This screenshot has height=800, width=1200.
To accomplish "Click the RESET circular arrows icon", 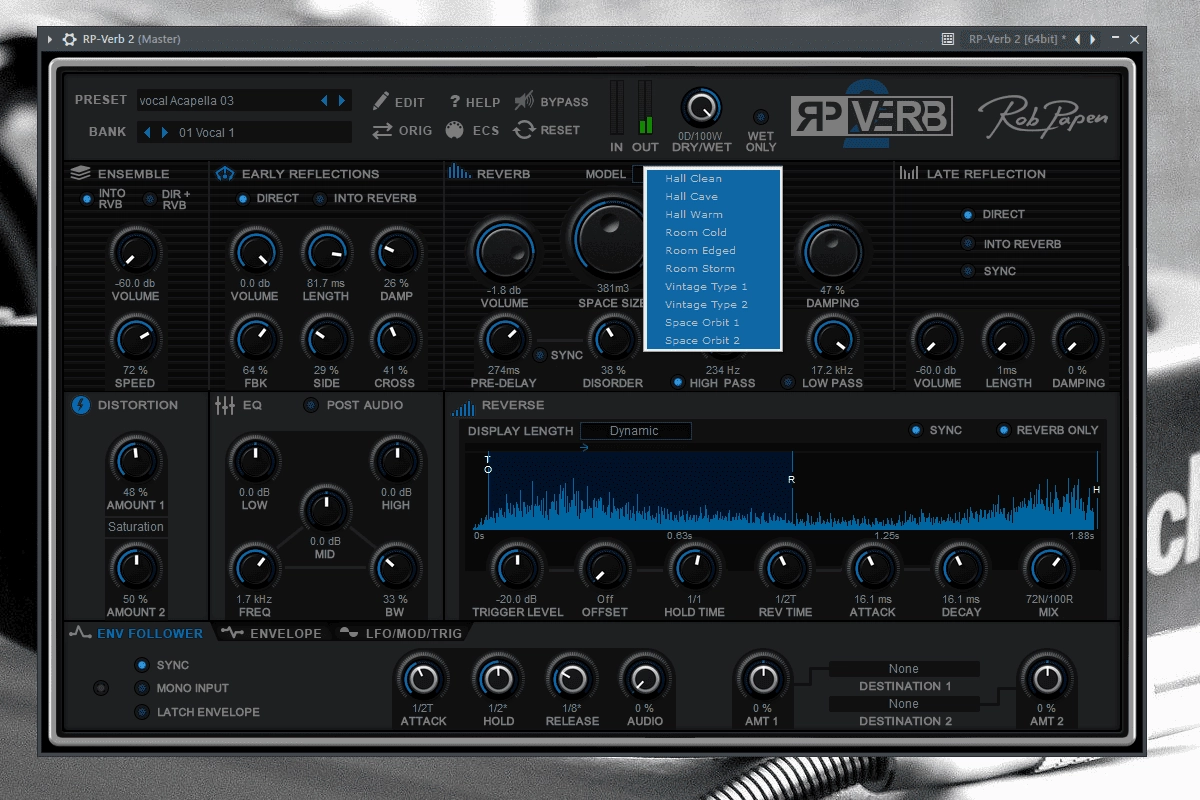I will click(x=524, y=130).
